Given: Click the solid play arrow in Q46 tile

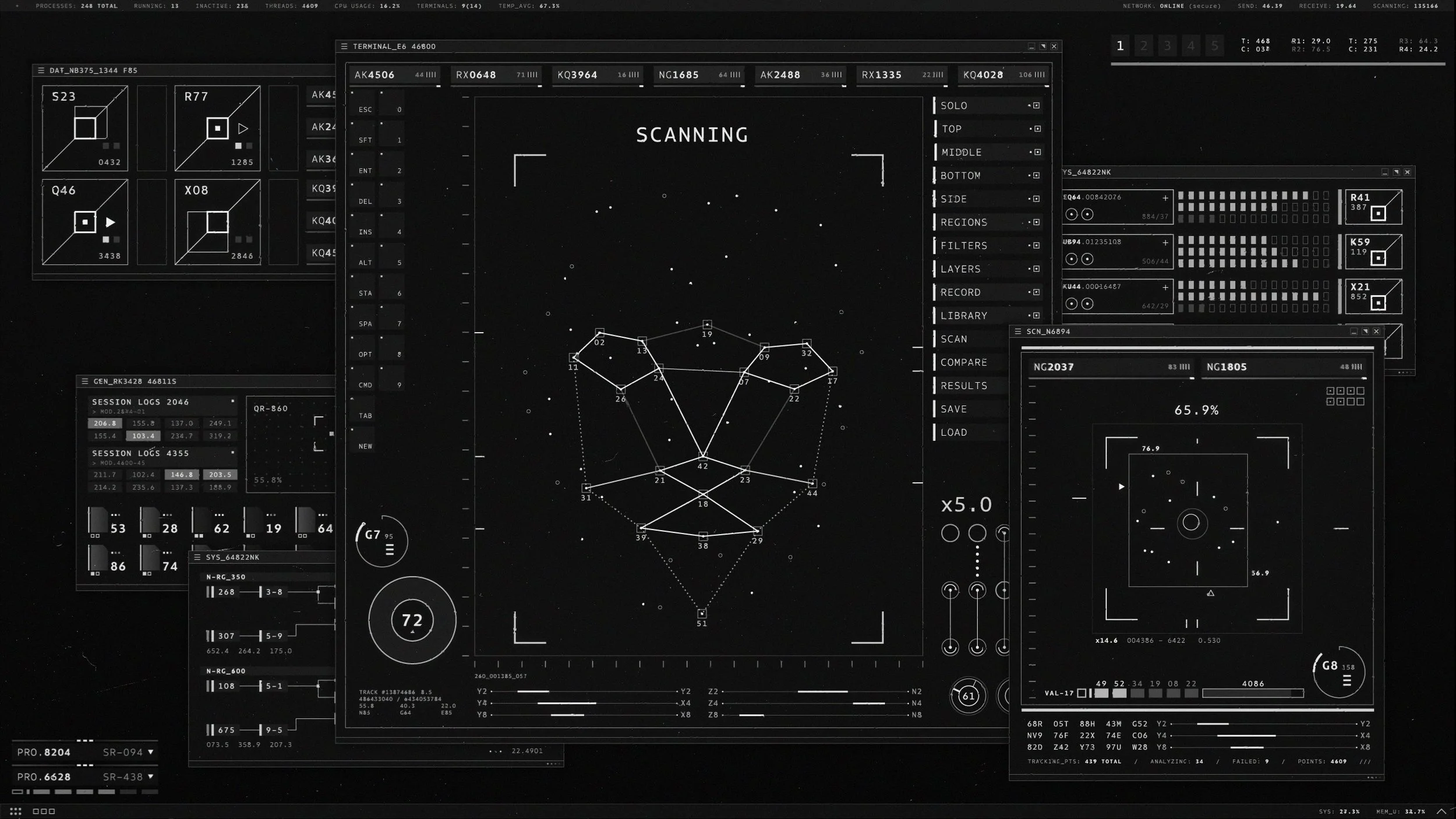Looking at the screenshot, I should point(110,222).
